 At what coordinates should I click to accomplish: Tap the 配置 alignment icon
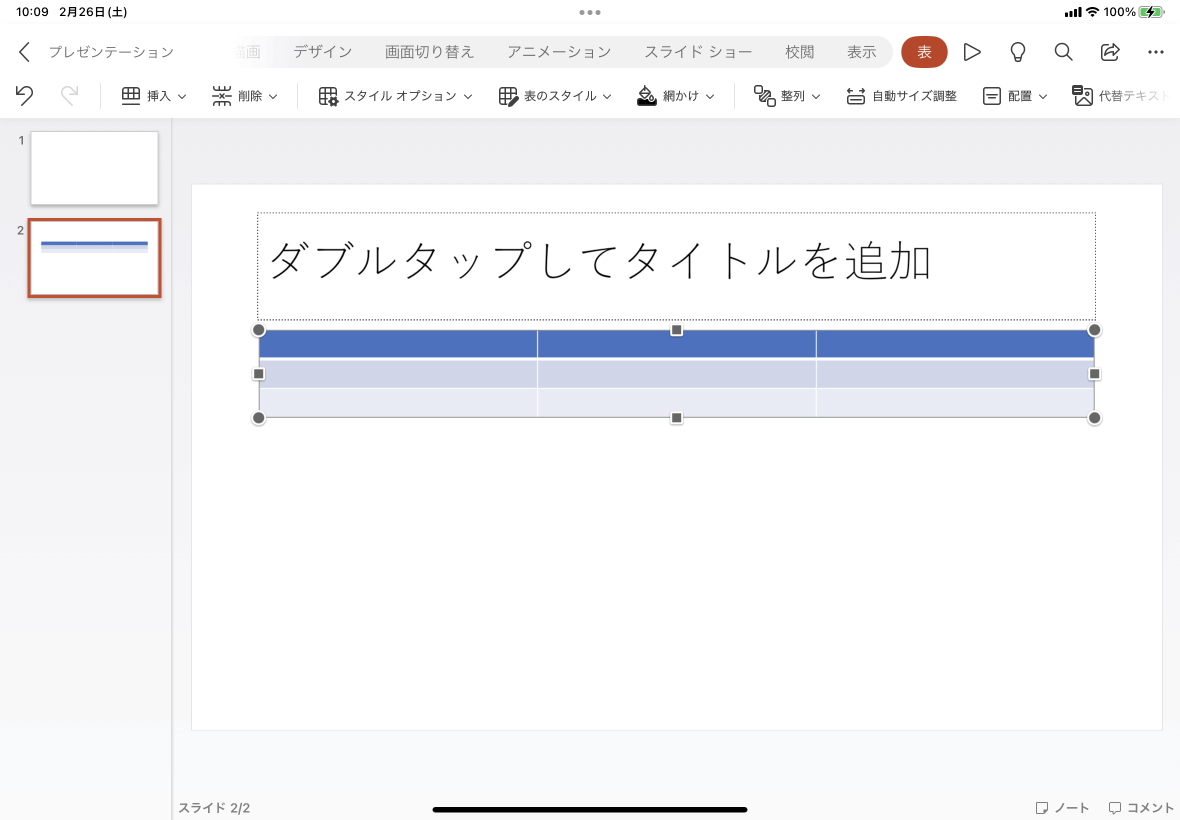click(x=992, y=96)
